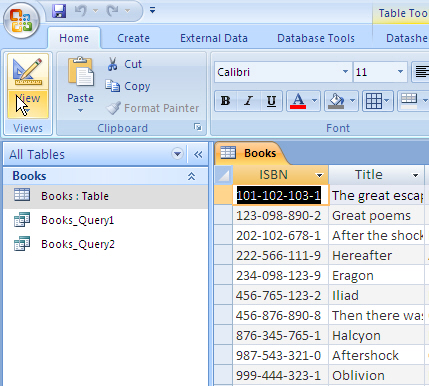
Task: Click the Title cell 'Oblivion'
Action: (x=377, y=376)
